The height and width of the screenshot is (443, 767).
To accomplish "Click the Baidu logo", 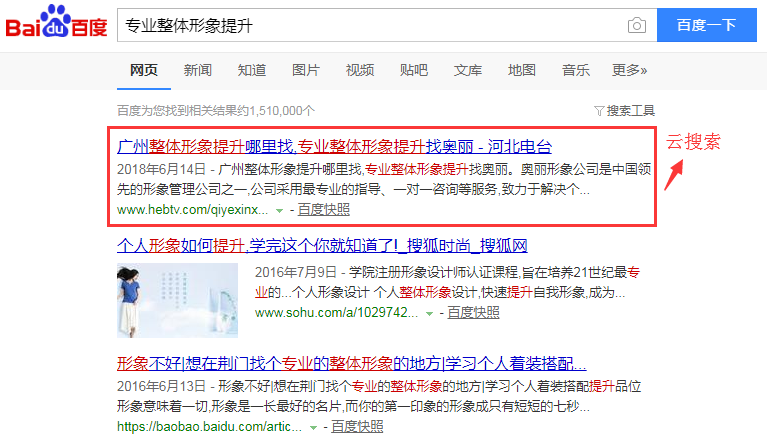I will (x=56, y=22).
